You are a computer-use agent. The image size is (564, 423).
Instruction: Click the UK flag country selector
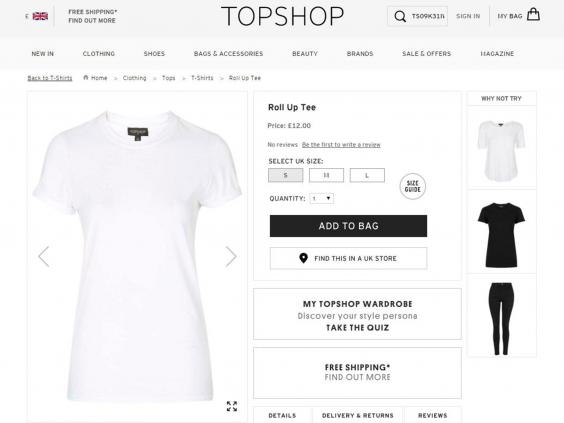(40, 16)
